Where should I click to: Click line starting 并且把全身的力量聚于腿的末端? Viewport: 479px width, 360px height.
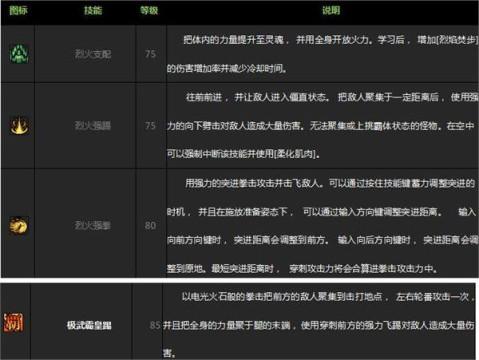[319, 325]
